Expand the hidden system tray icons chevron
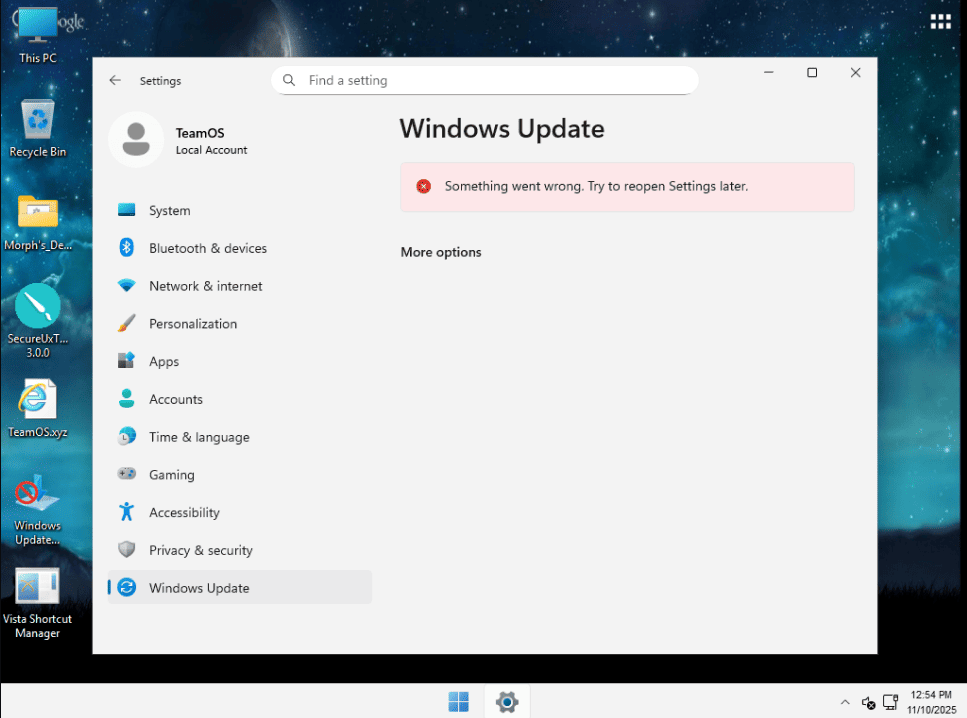Image resolution: width=967 pixels, height=718 pixels. click(845, 702)
